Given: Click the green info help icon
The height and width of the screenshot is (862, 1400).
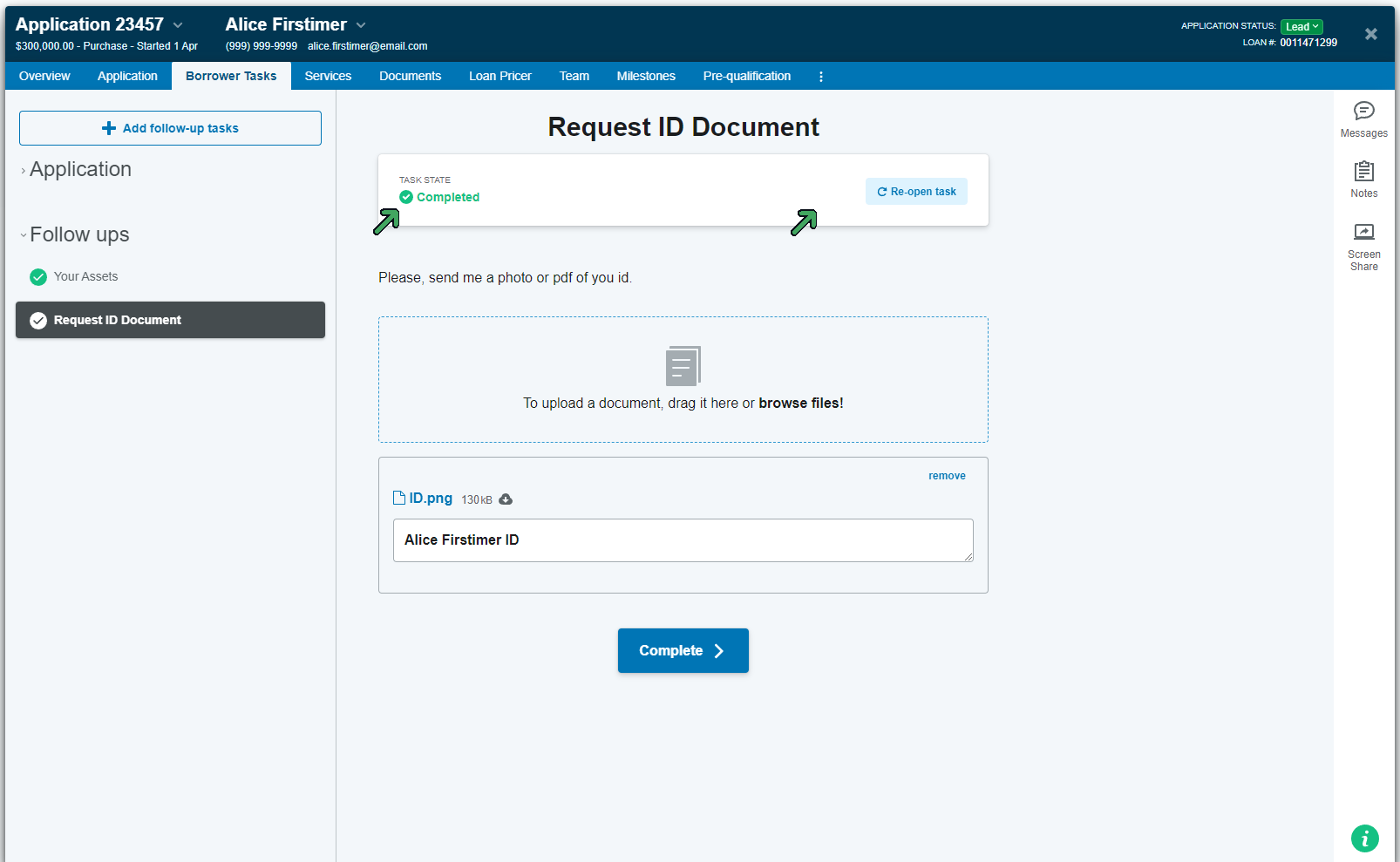Looking at the screenshot, I should 1364,838.
